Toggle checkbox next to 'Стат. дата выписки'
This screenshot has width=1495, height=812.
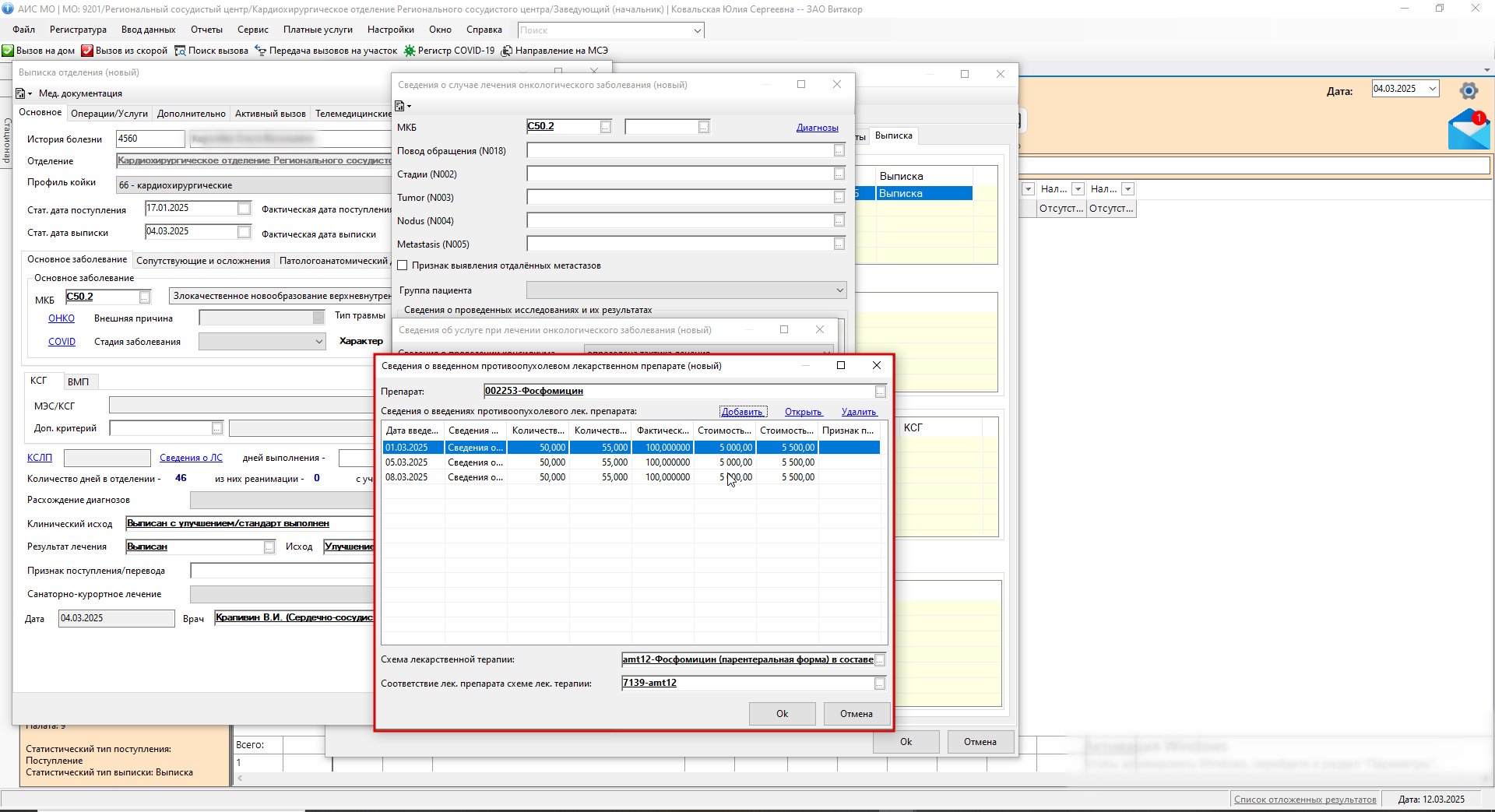pyautogui.click(x=244, y=232)
